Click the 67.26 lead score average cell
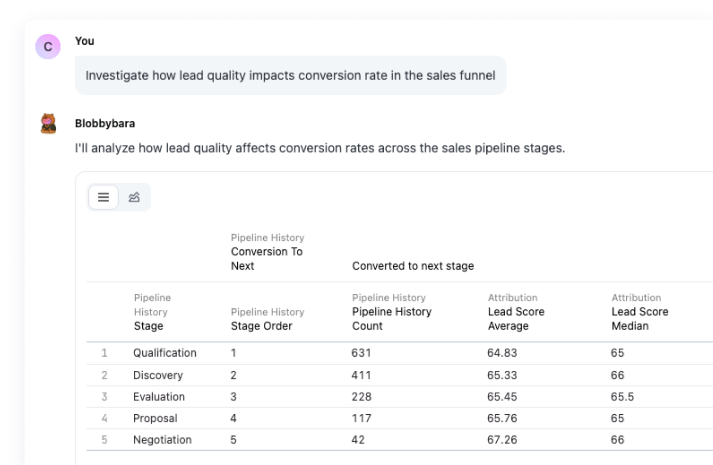The height and width of the screenshot is (465, 713). [502, 440]
